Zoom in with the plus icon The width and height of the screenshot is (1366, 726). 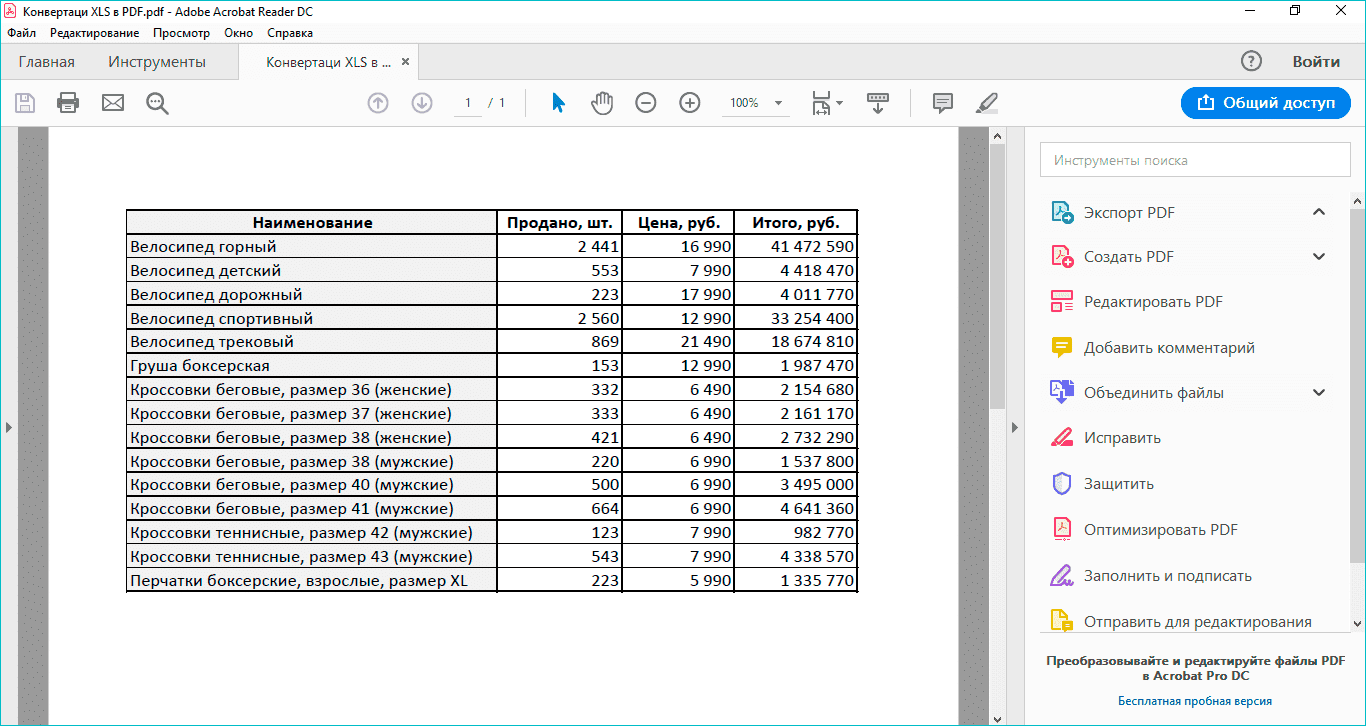point(689,102)
